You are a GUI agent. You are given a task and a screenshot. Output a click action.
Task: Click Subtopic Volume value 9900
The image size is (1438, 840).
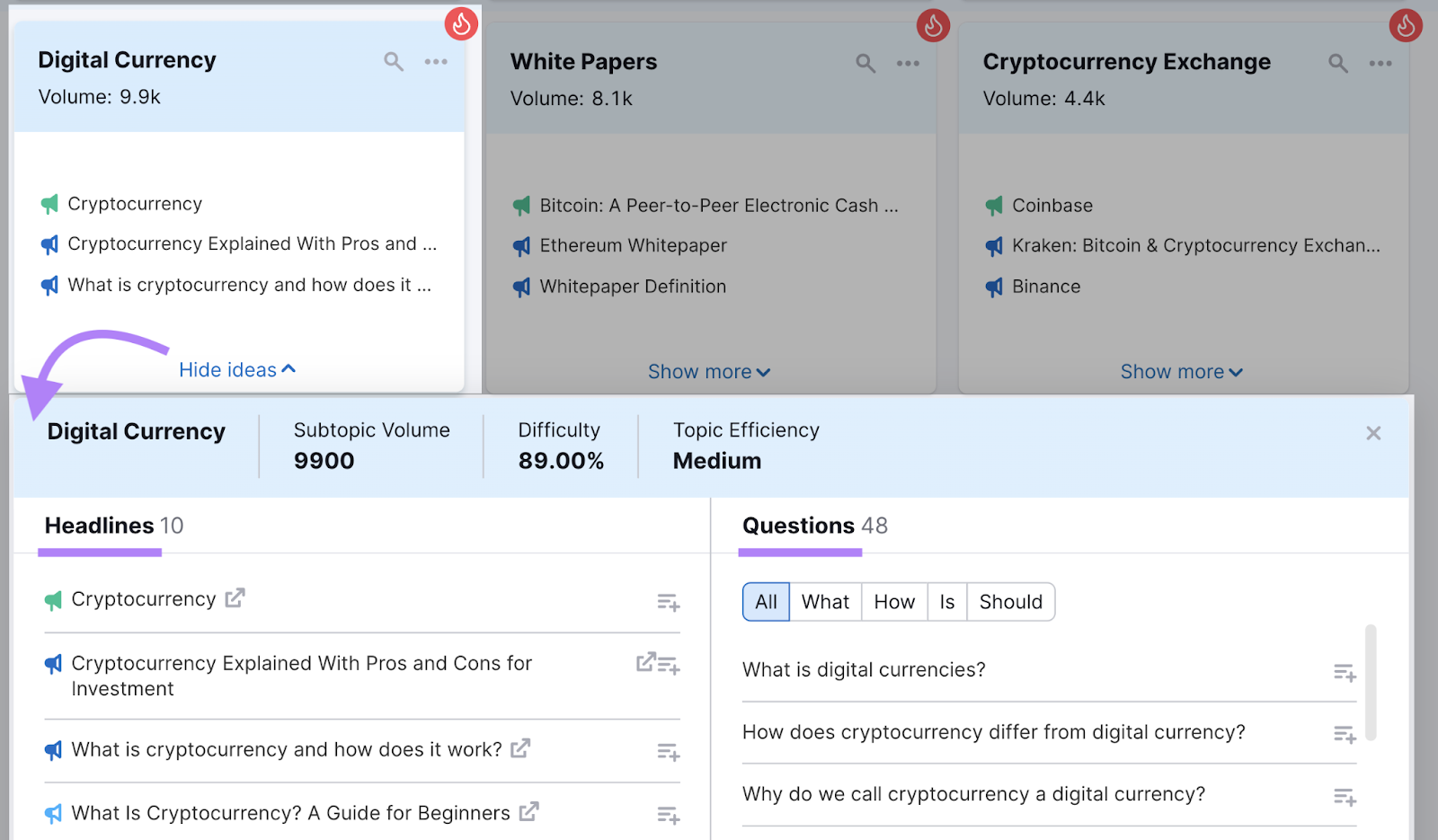[x=324, y=461]
